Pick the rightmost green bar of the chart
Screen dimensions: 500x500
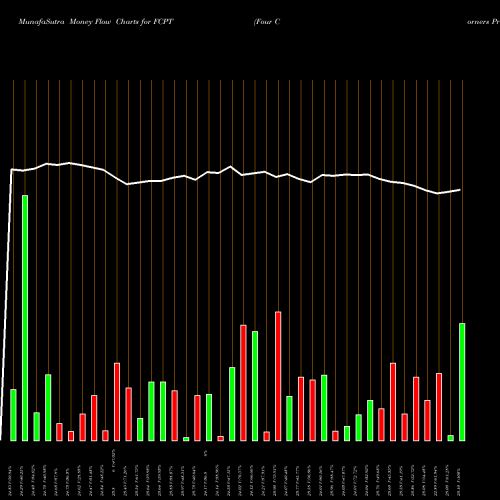click(x=462, y=382)
